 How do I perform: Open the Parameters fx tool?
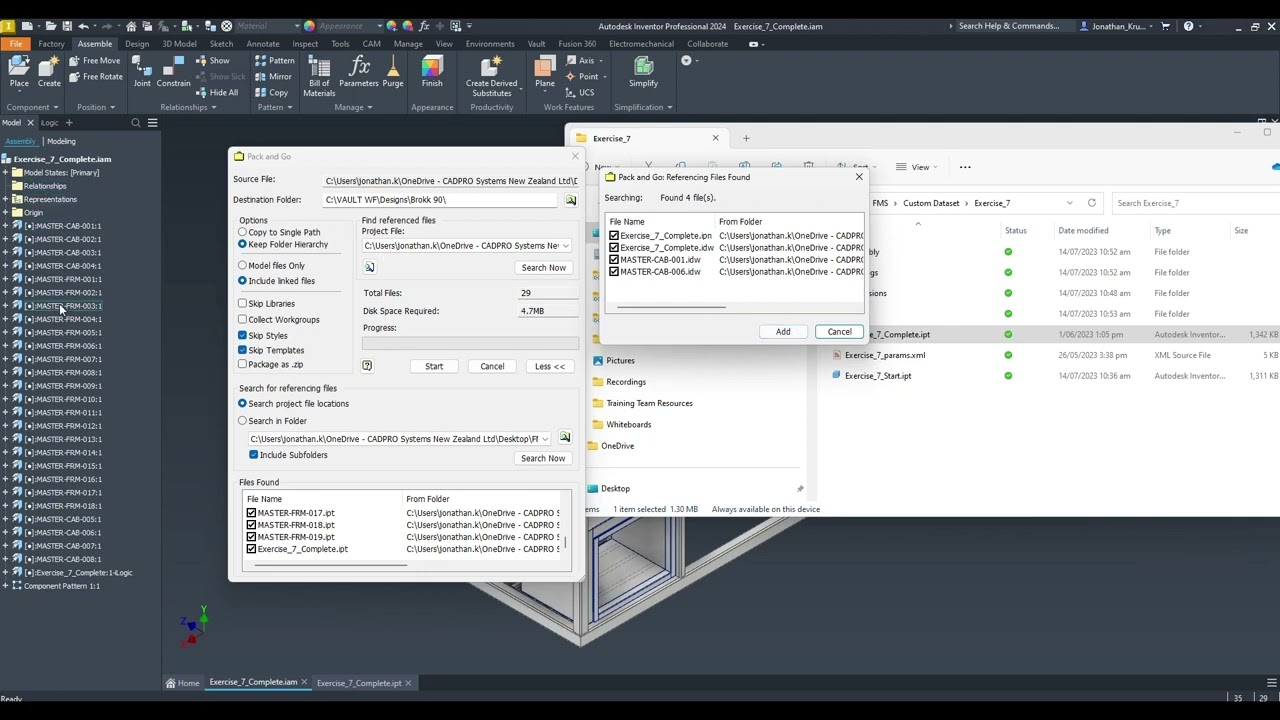click(359, 72)
